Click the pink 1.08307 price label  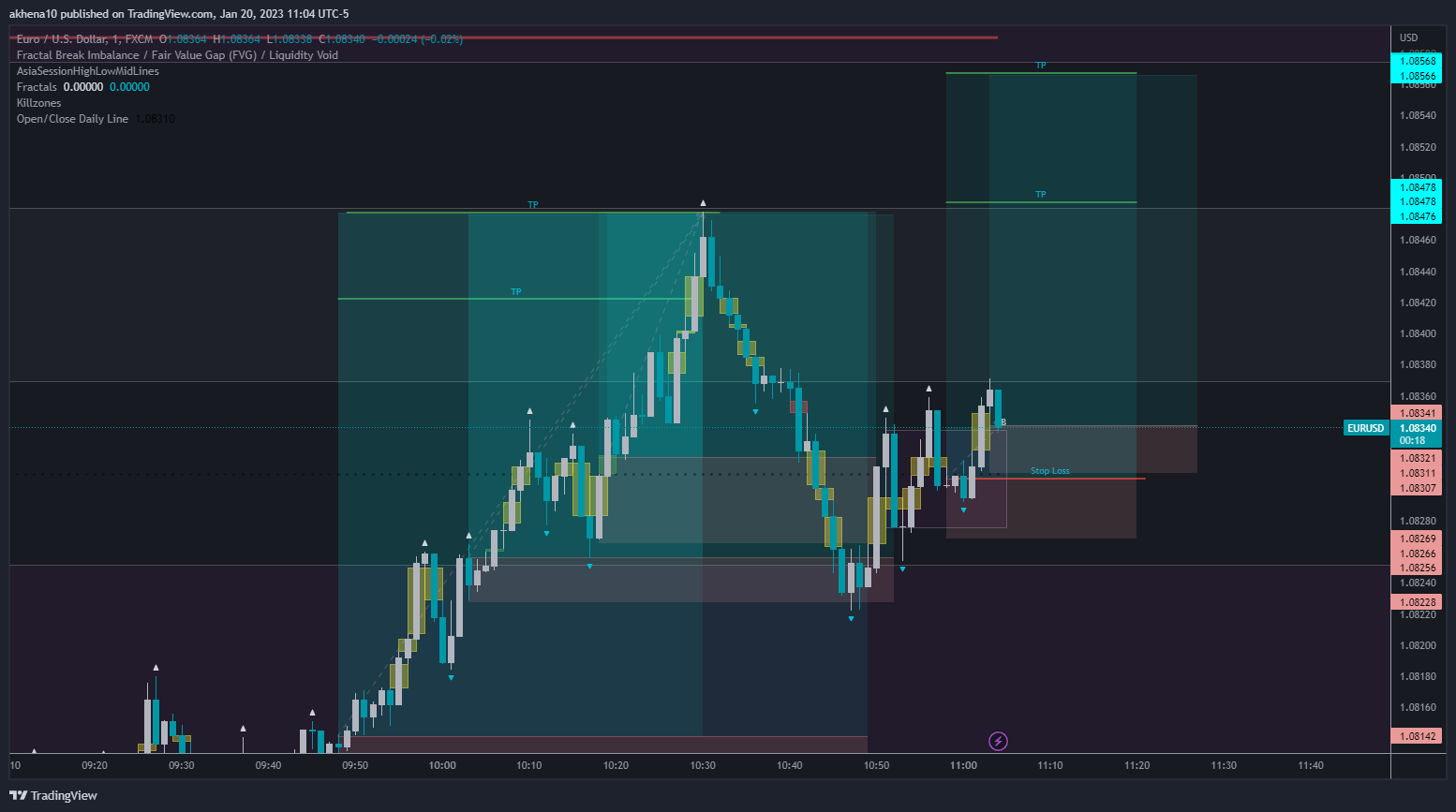point(1416,488)
